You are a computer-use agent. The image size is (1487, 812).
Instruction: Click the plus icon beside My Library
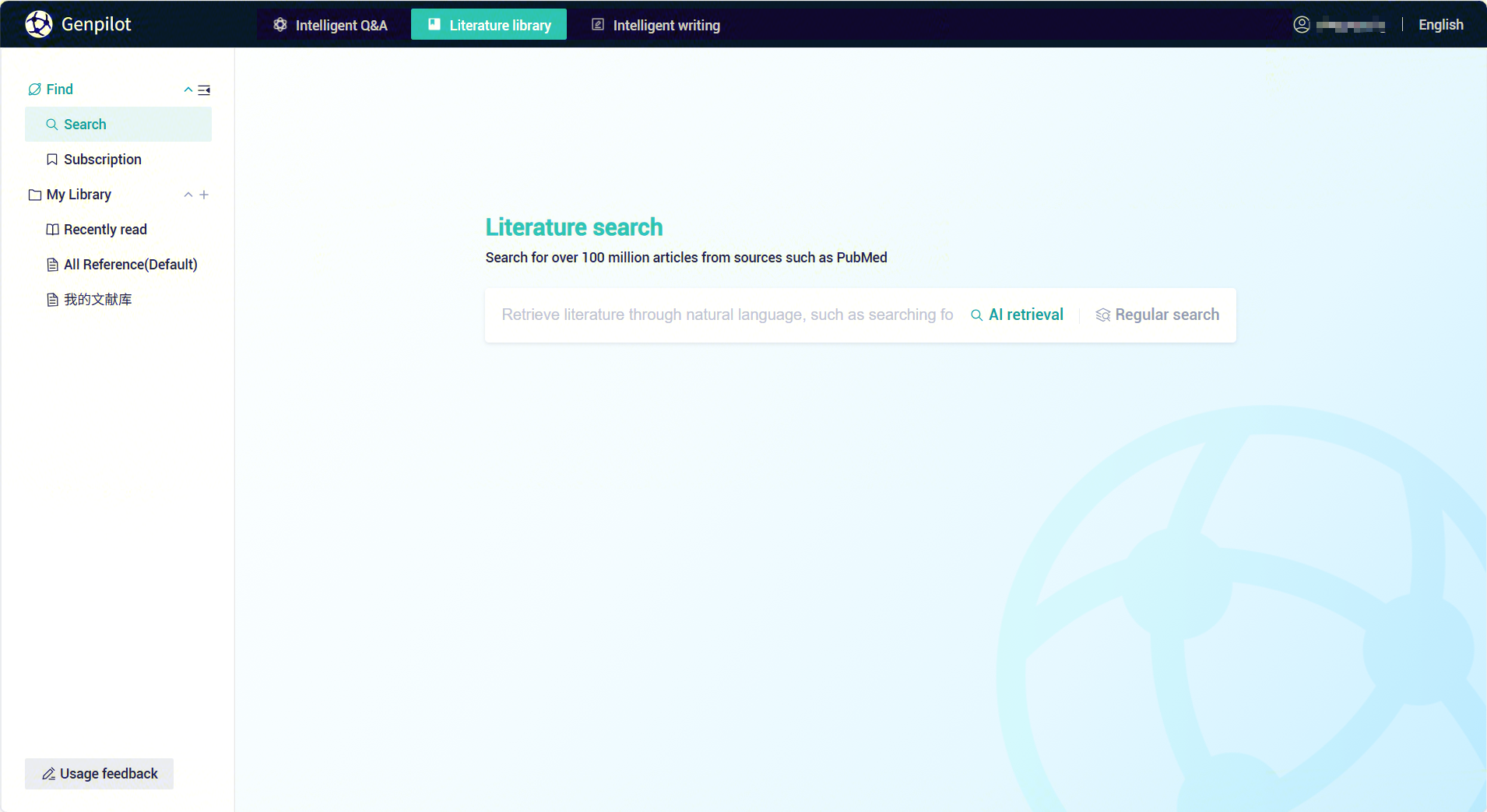(x=204, y=195)
